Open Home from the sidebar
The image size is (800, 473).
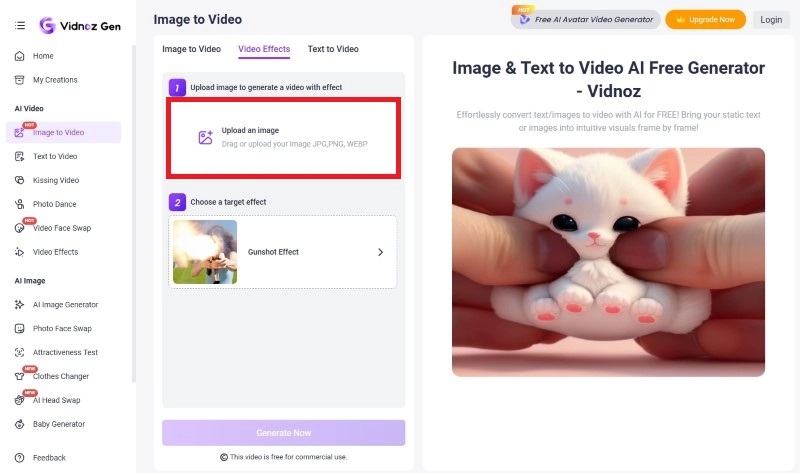(43, 56)
